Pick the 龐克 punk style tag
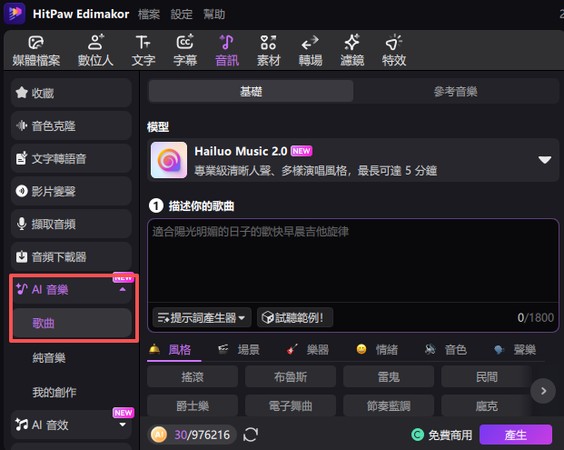564x450 pixels. pos(486,406)
